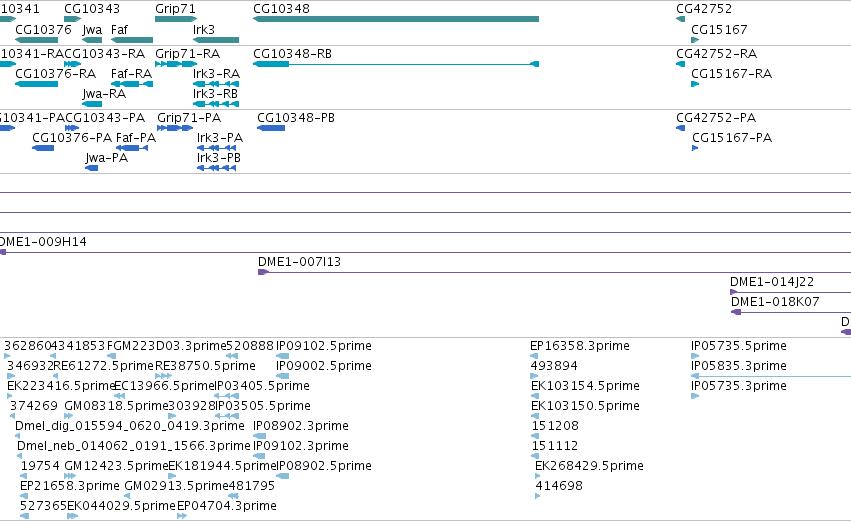Viewport: 851px width, 521px height.
Task: Click EST IP05735.3prime
Action: [739, 386]
